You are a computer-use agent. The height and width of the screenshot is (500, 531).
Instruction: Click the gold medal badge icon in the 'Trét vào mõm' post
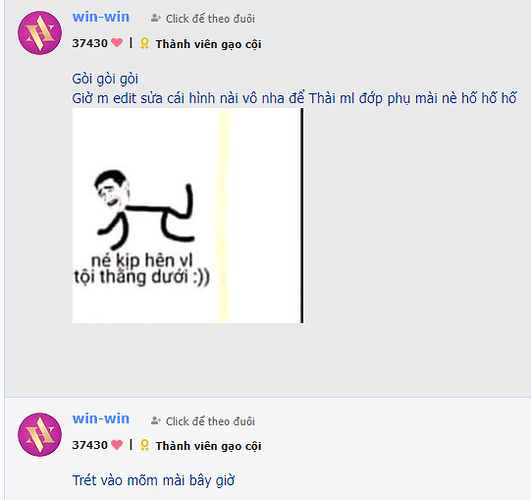coord(145,445)
